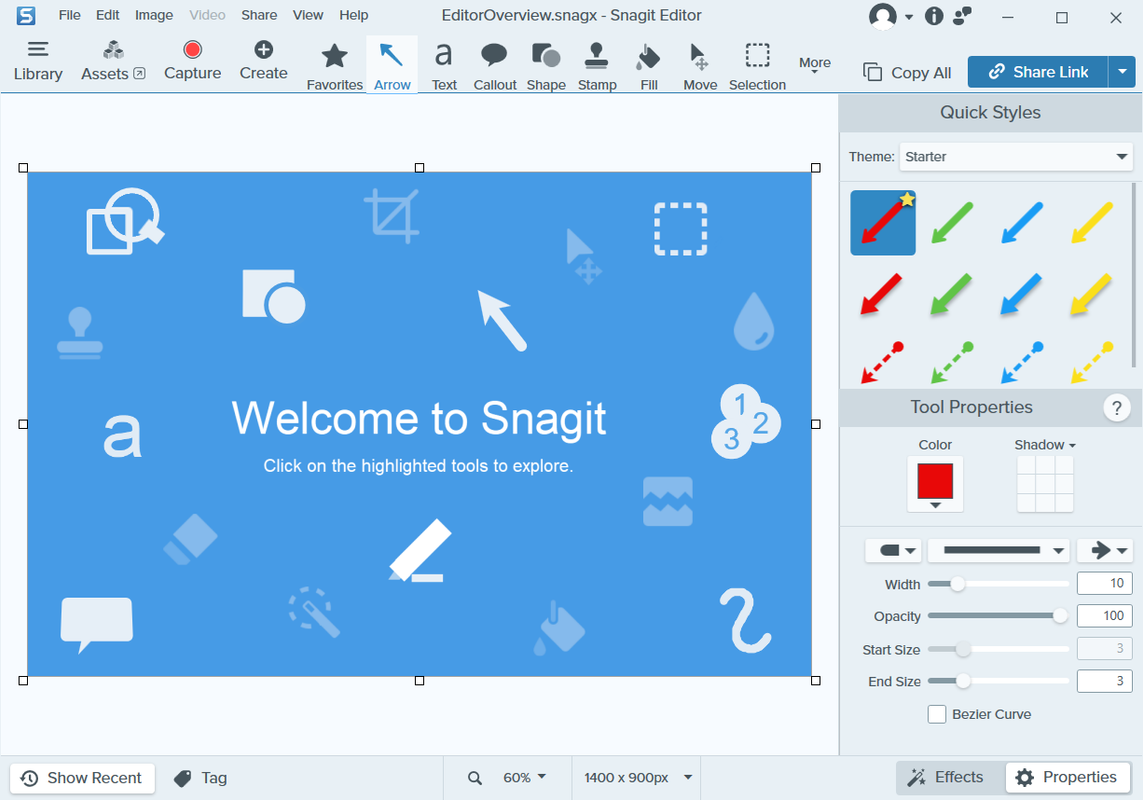Screen dimensions: 1143x800
Task: Select the Fill bucket tool
Action: pyautogui.click(x=649, y=66)
